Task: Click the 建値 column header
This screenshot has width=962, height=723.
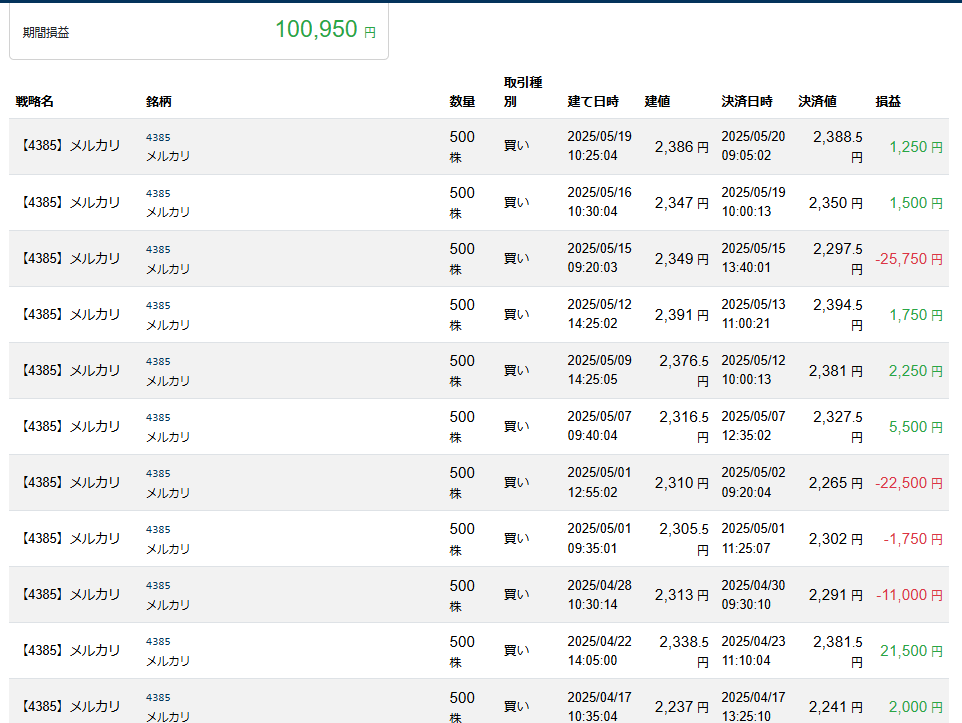Action: point(657,101)
